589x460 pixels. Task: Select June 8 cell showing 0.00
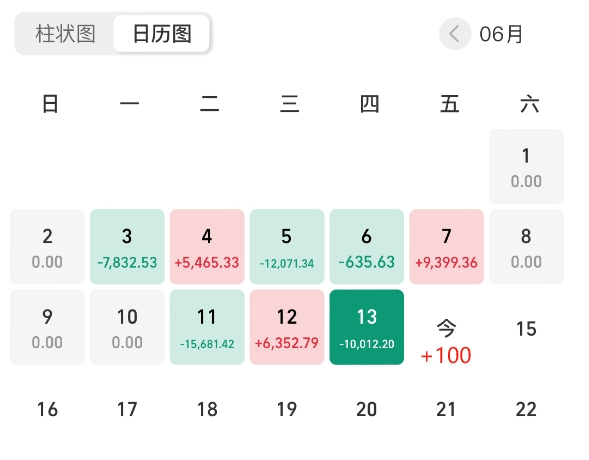(x=526, y=247)
